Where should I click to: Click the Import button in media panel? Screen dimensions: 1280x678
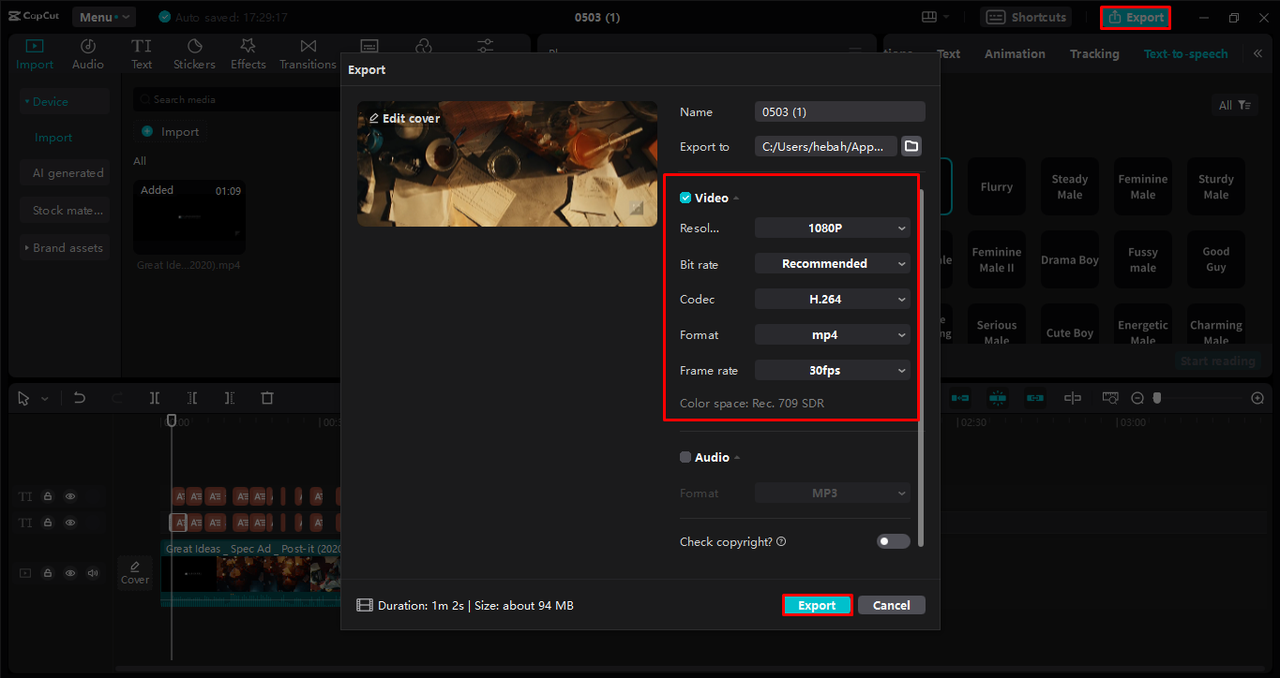[170, 132]
